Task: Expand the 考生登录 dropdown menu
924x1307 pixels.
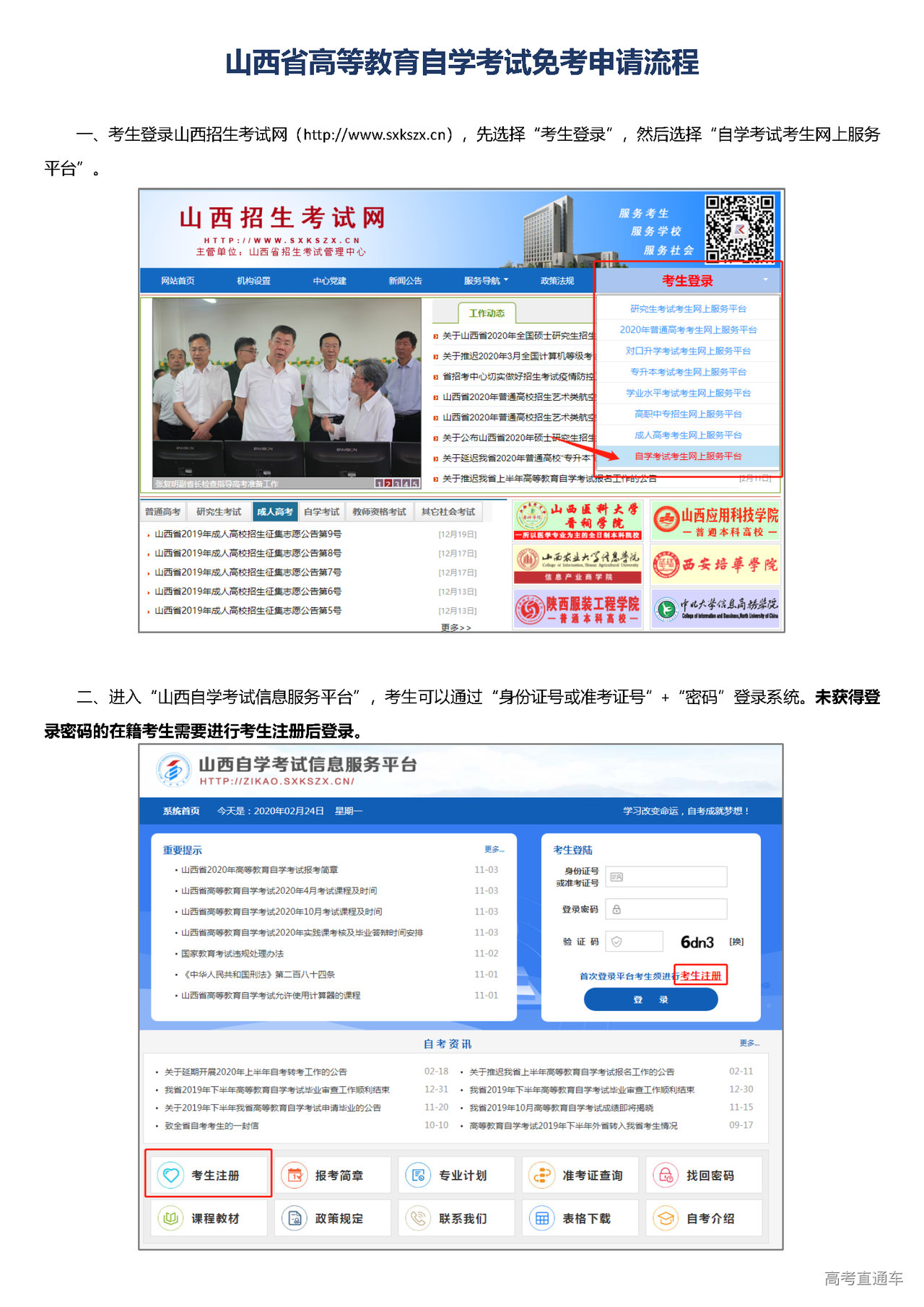Action: tap(687, 281)
